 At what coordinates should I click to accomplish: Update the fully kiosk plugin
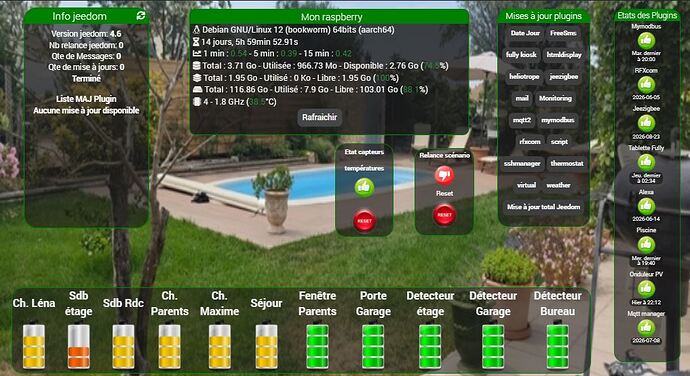(x=521, y=55)
